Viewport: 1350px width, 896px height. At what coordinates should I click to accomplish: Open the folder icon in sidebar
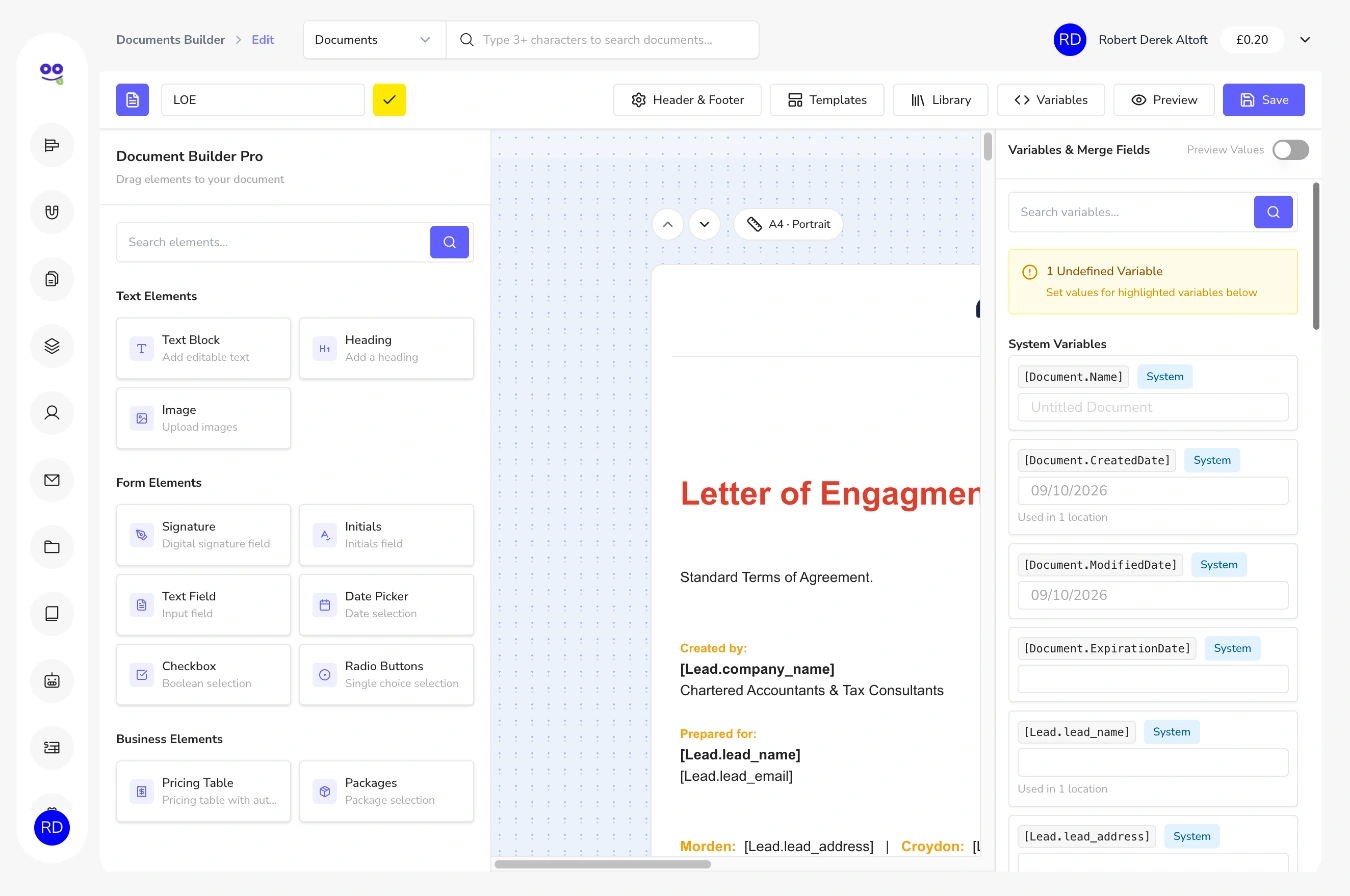point(52,547)
